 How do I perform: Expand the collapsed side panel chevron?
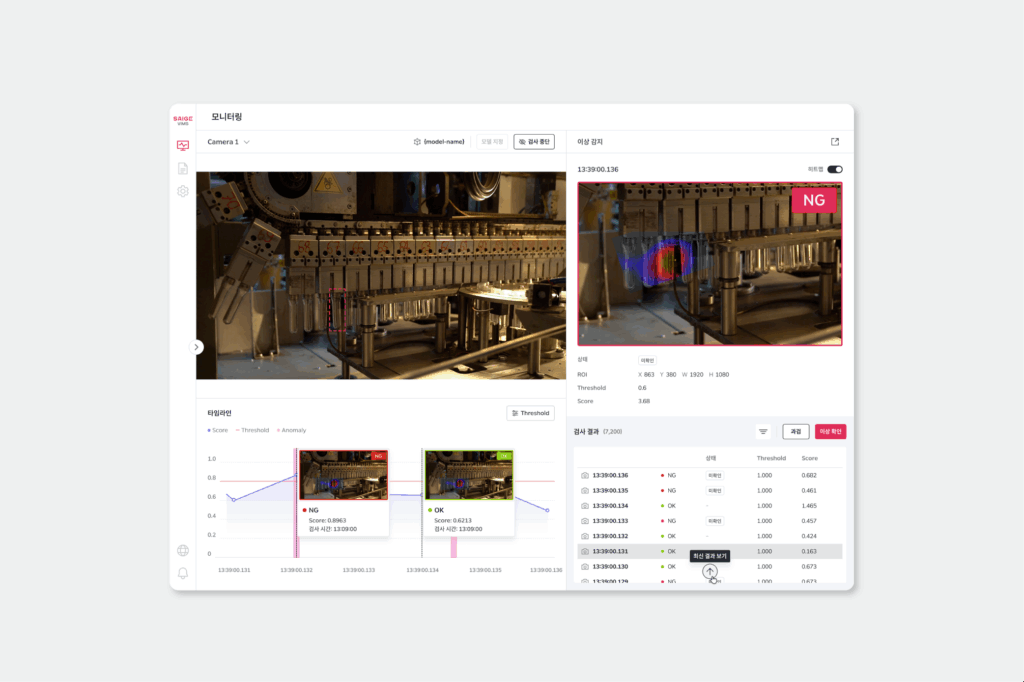coord(196,347)
